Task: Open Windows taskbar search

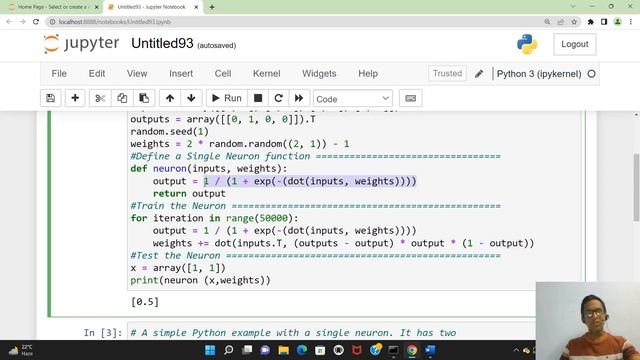Action: (229, 350)
